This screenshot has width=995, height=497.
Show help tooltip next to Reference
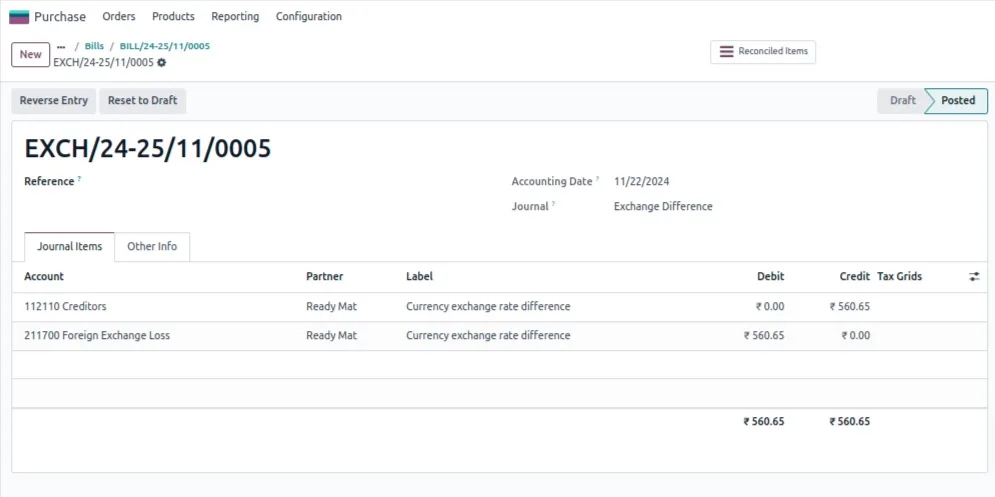tap(79, 180)
